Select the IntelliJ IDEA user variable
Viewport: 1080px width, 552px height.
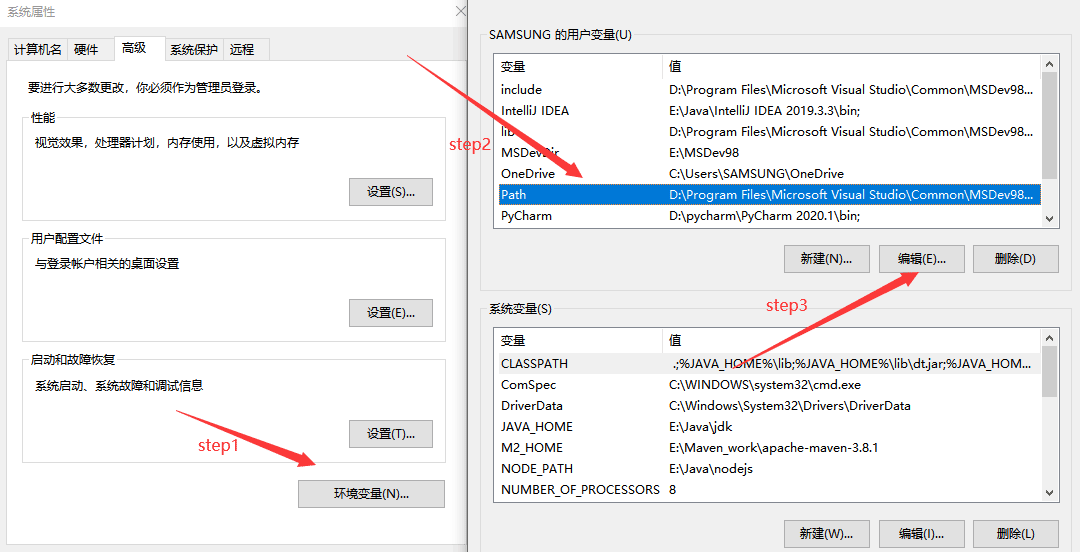point(769,111)
